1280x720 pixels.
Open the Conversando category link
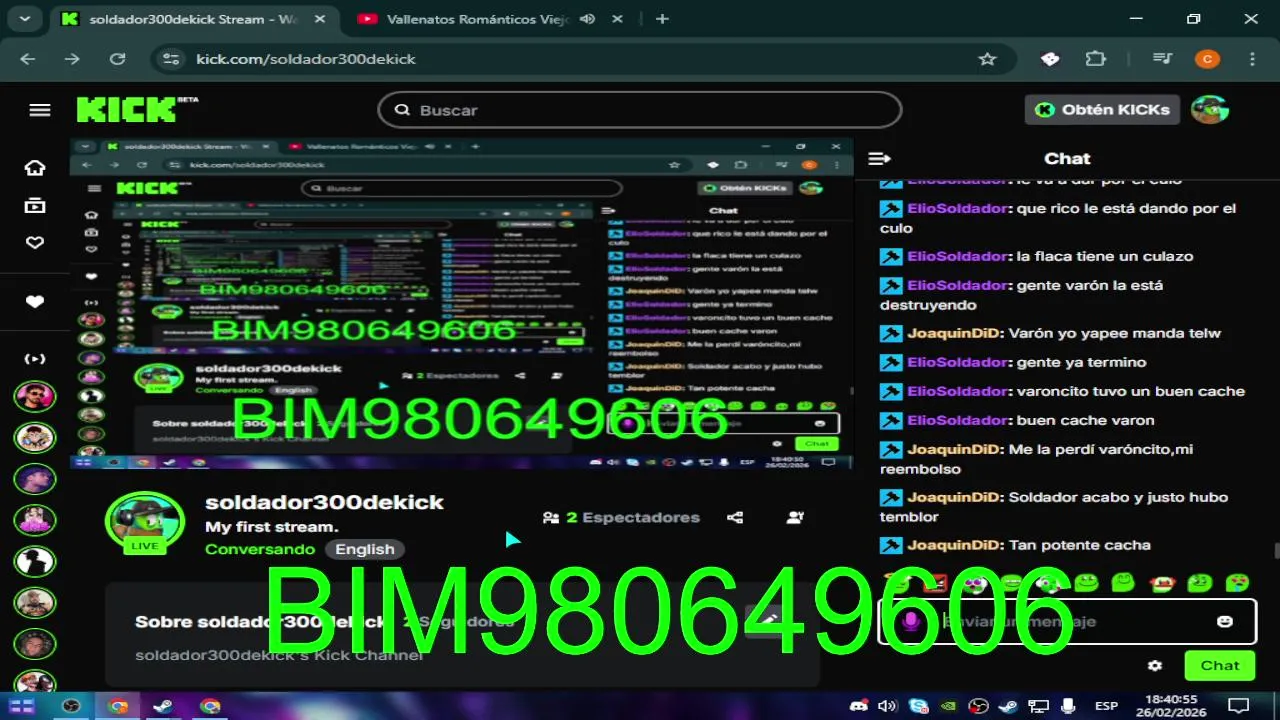coord(260,549)
